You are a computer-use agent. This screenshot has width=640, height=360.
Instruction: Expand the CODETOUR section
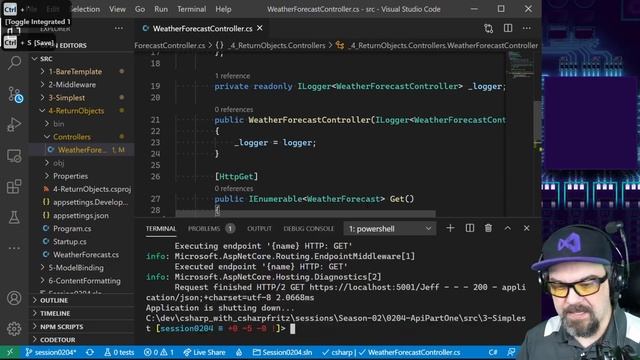point(58,340)
